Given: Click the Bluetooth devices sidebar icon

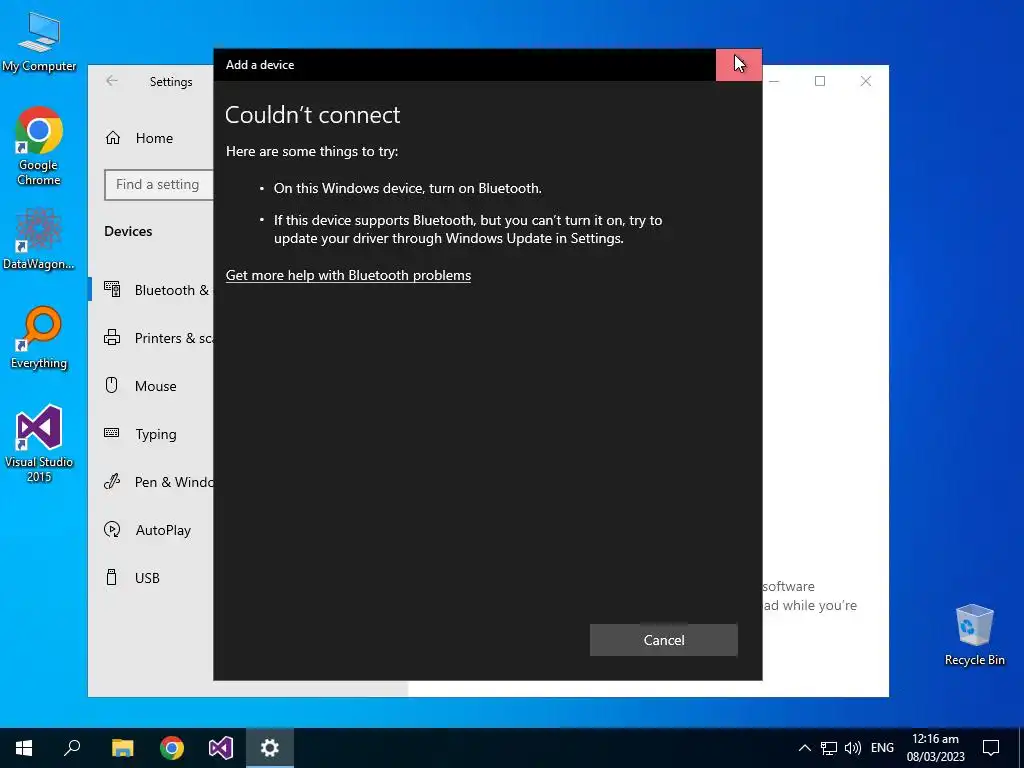Looking at the screenshot, I should (x=112, y=289).
